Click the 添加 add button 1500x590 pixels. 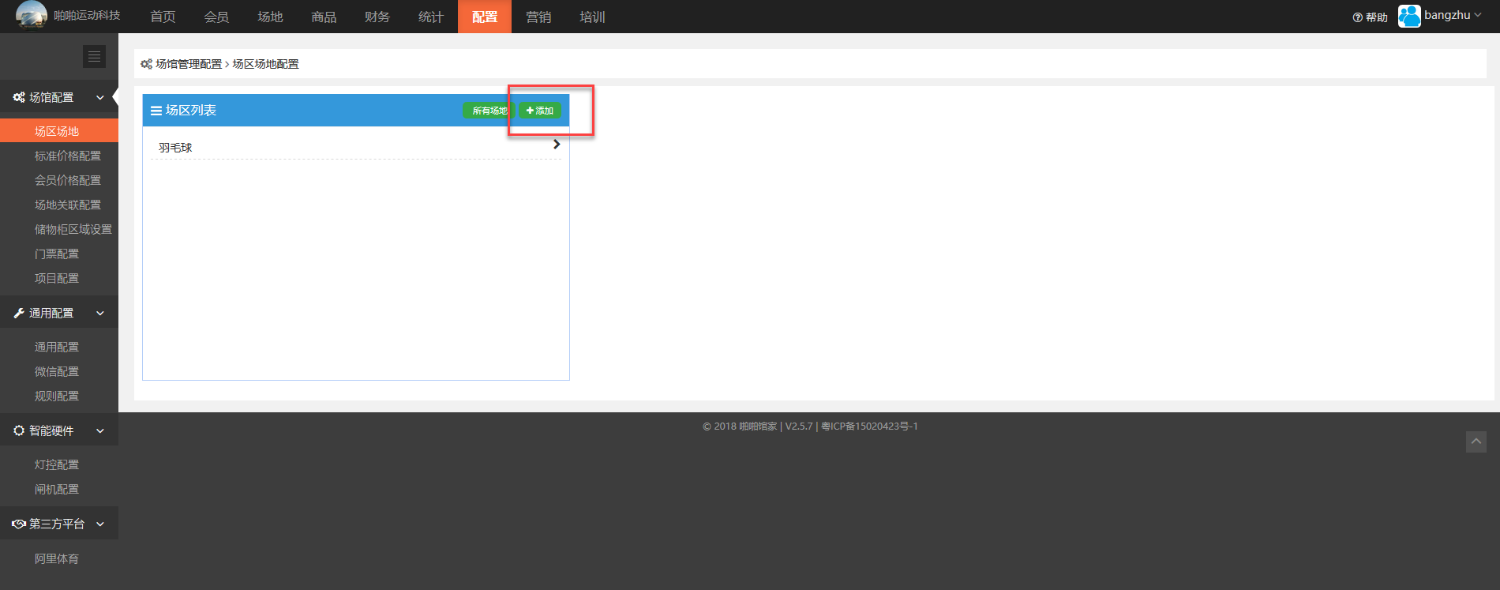tap(540, 110)
